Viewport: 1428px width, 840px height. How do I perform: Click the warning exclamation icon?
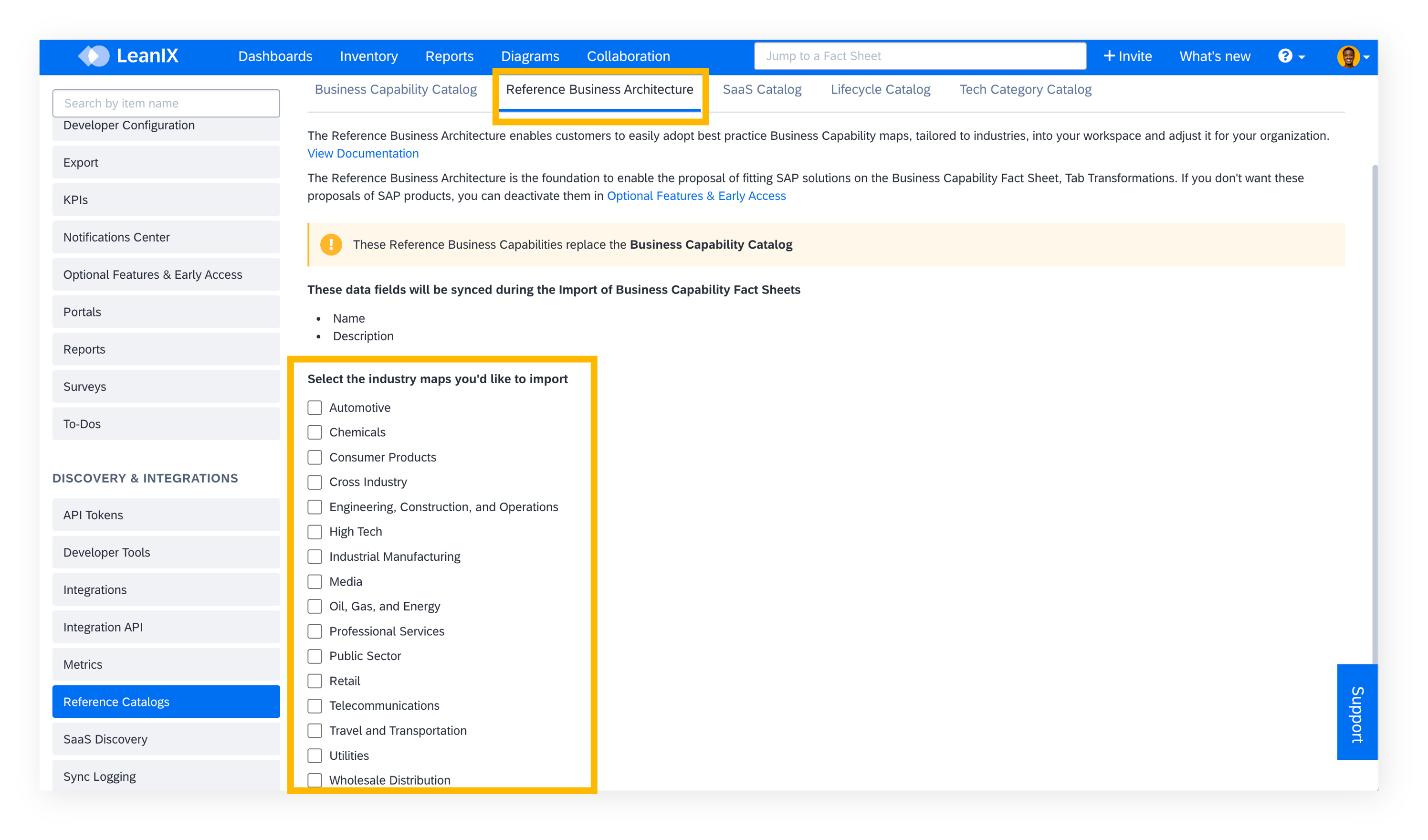tap(331, 244)
